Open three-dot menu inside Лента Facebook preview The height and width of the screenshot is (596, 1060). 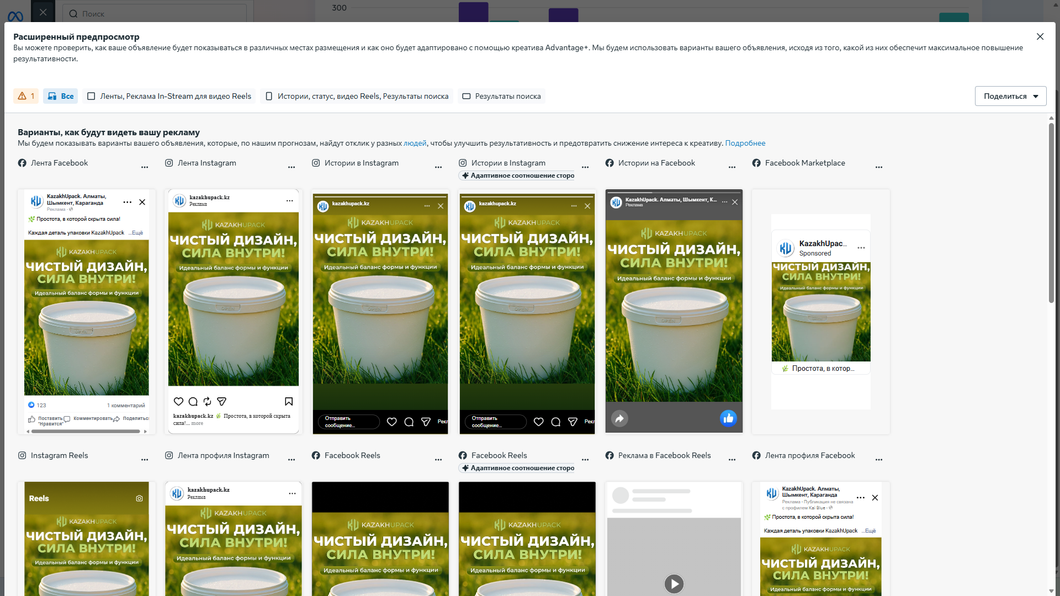point(127,202)
